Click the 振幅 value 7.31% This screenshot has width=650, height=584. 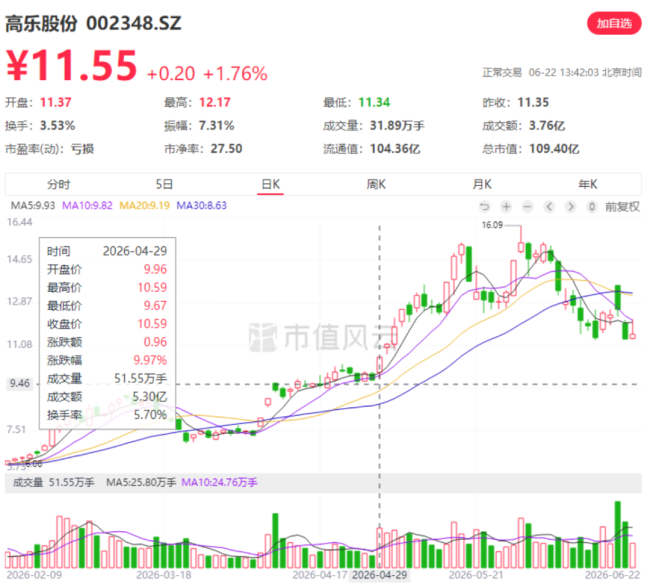(x=216, y=126)
